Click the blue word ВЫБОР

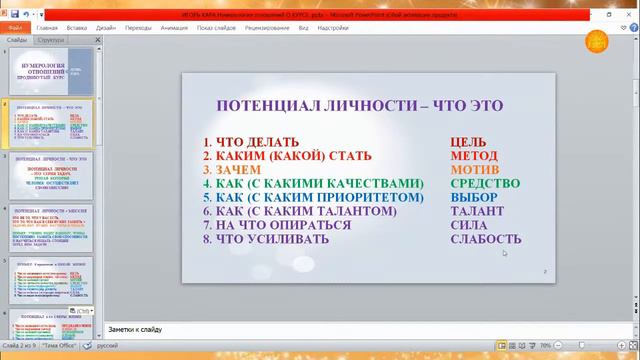point(474,198)
